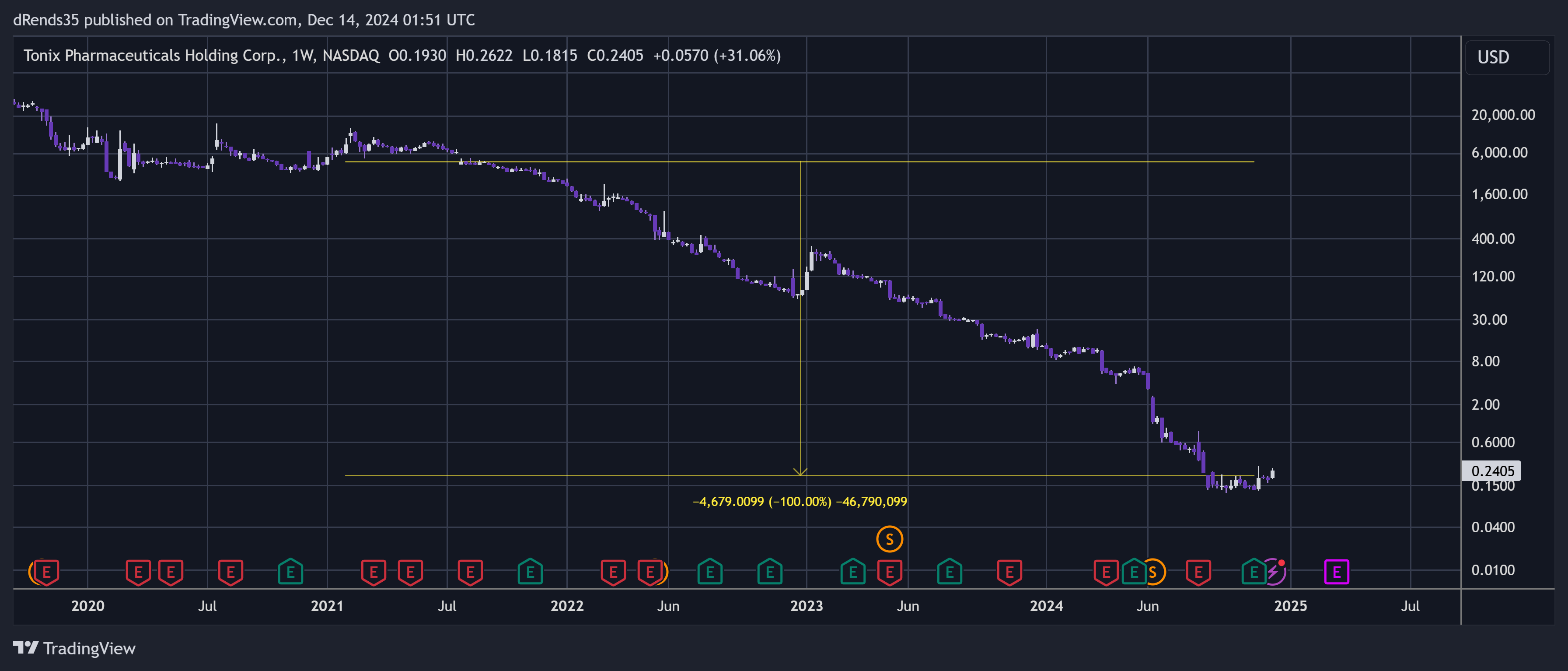Open the orange split marker above the earnings row
The width and height of the screenshot is (1568, 671).
[x=889, y=539]
